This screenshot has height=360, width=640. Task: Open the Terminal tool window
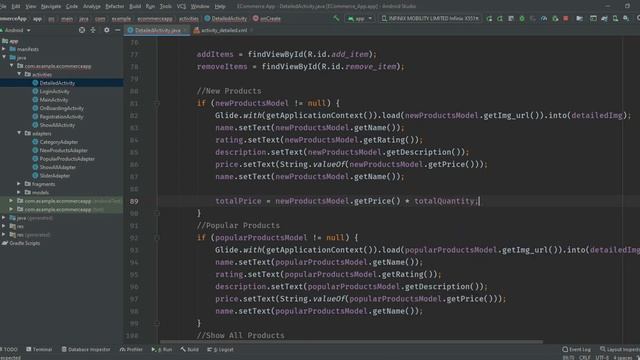[x=39, y=349]
